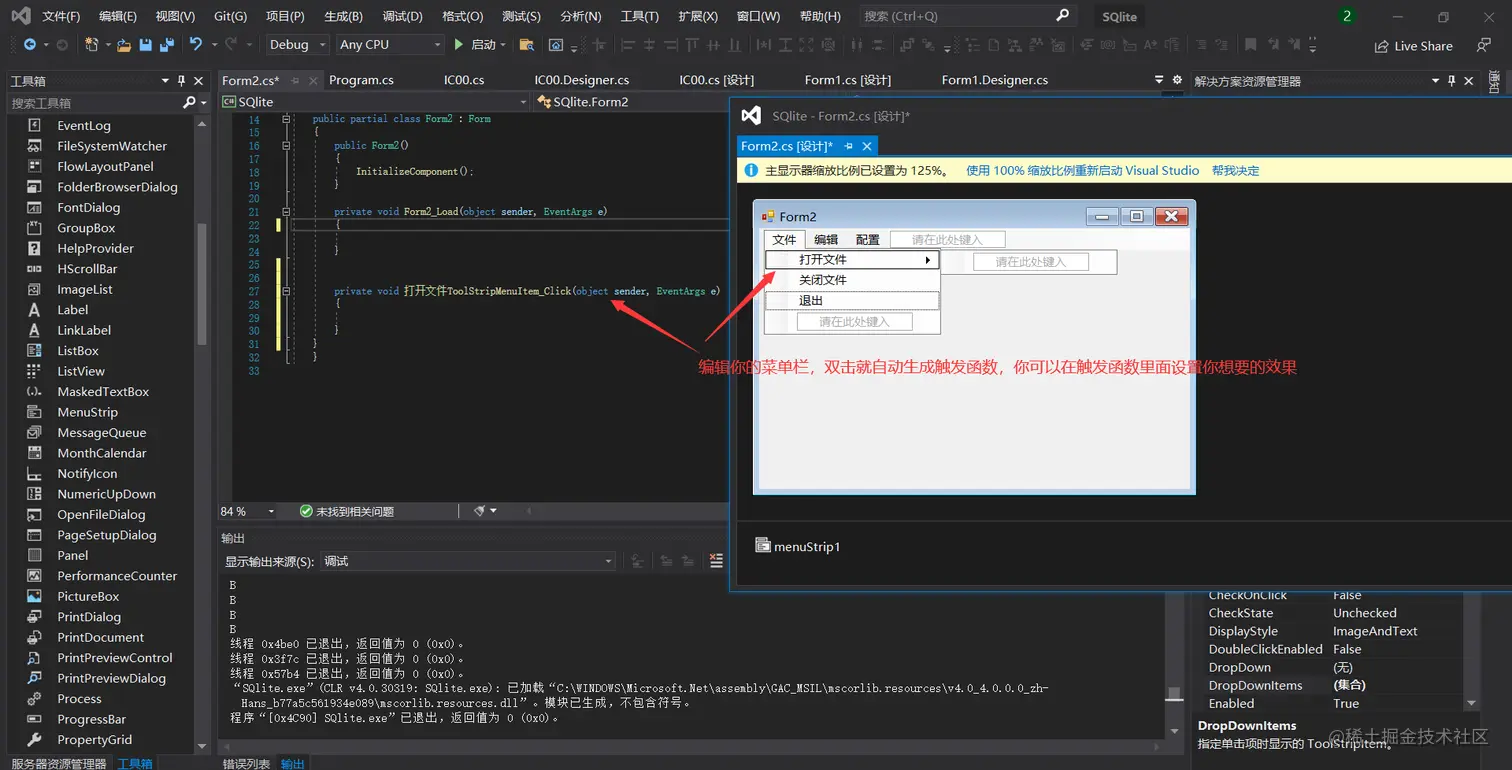Select 关闭文件 in the form menu
The width and height of the screenshot is (1512, 770).
(x=823, y=280)
